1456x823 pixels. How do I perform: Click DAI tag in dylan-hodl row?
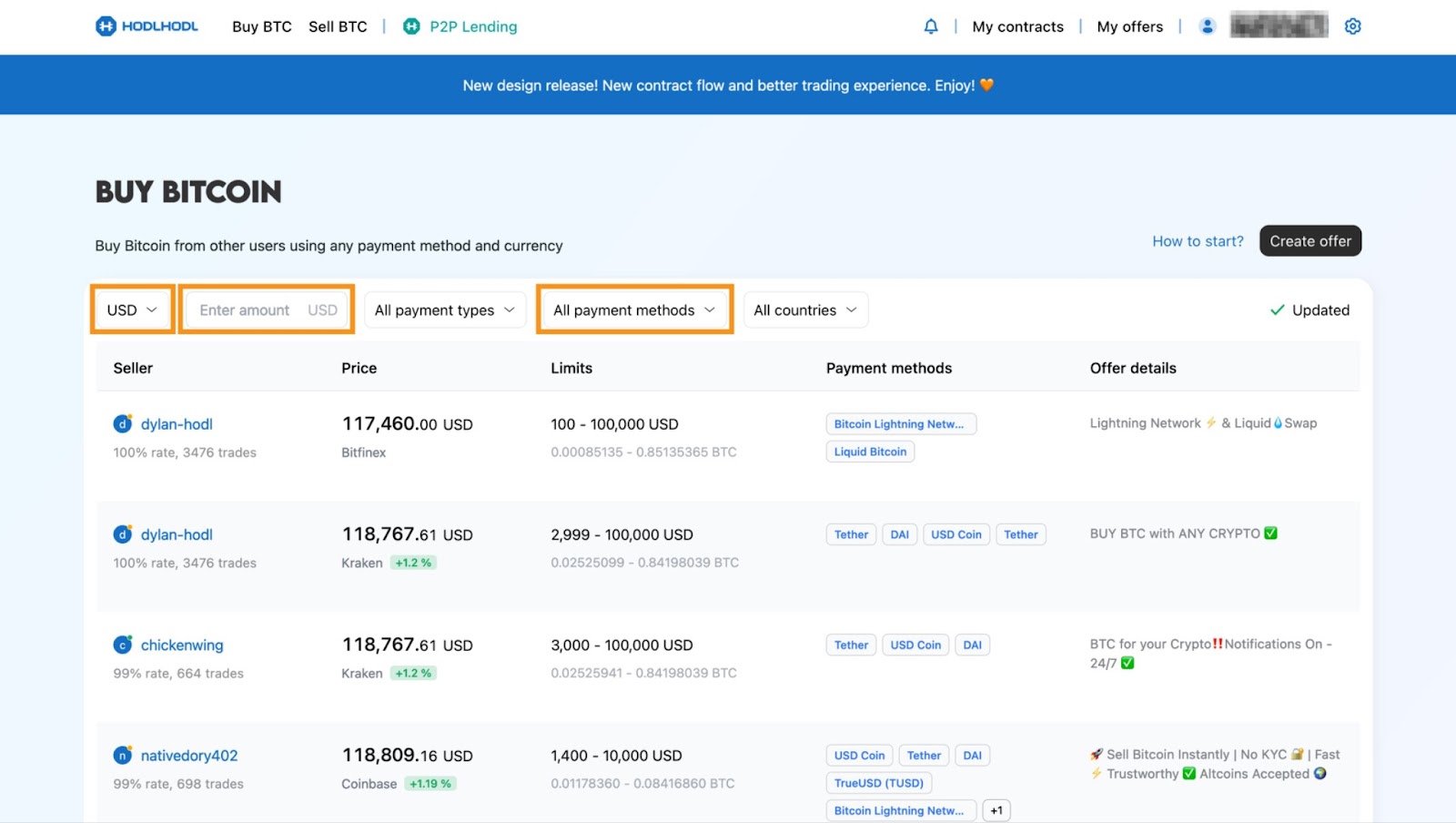(x=899, y=534)
